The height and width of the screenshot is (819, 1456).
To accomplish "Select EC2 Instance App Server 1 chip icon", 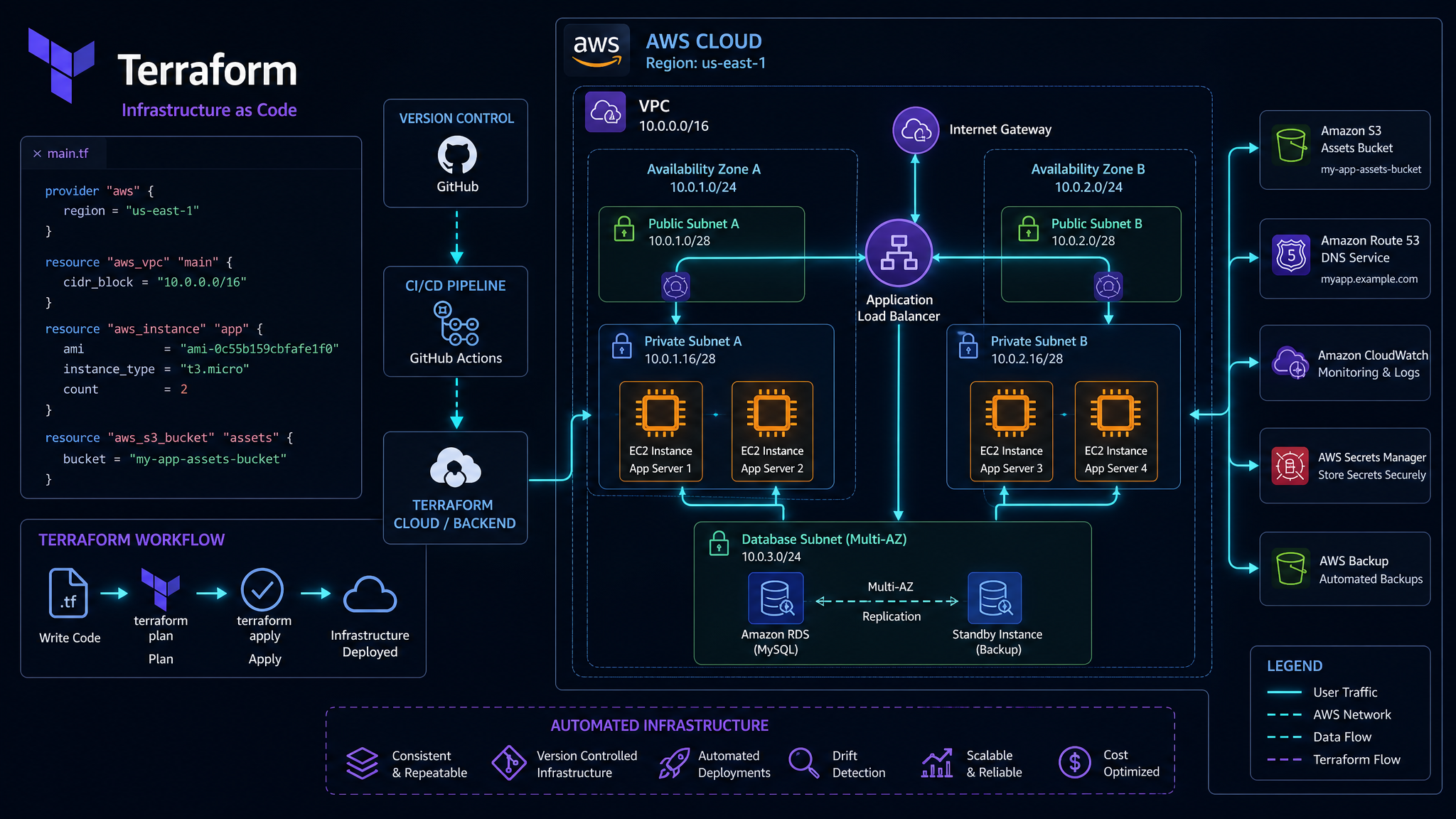I will pyautogui.click(x=660, y=412).
